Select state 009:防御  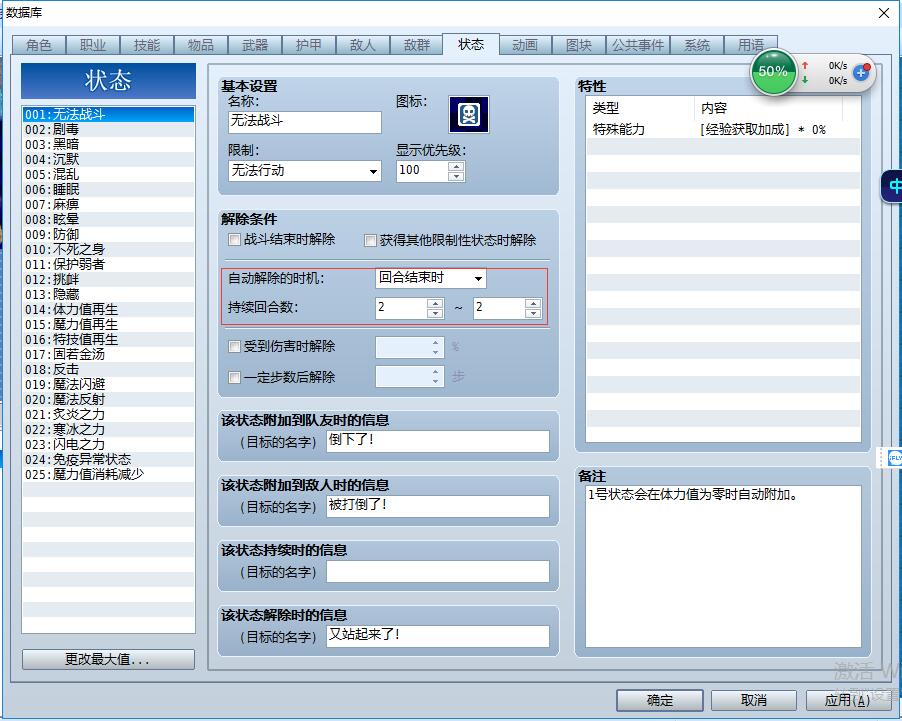pos(109,234)
